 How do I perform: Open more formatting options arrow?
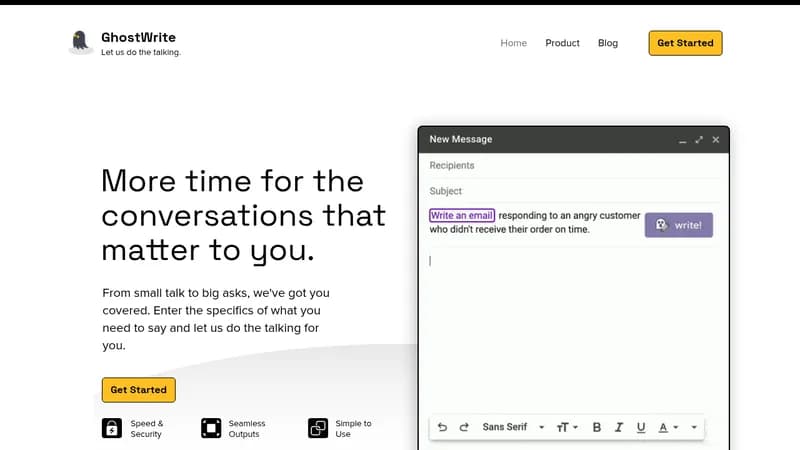pyautogui.click(x=694, y=427)
